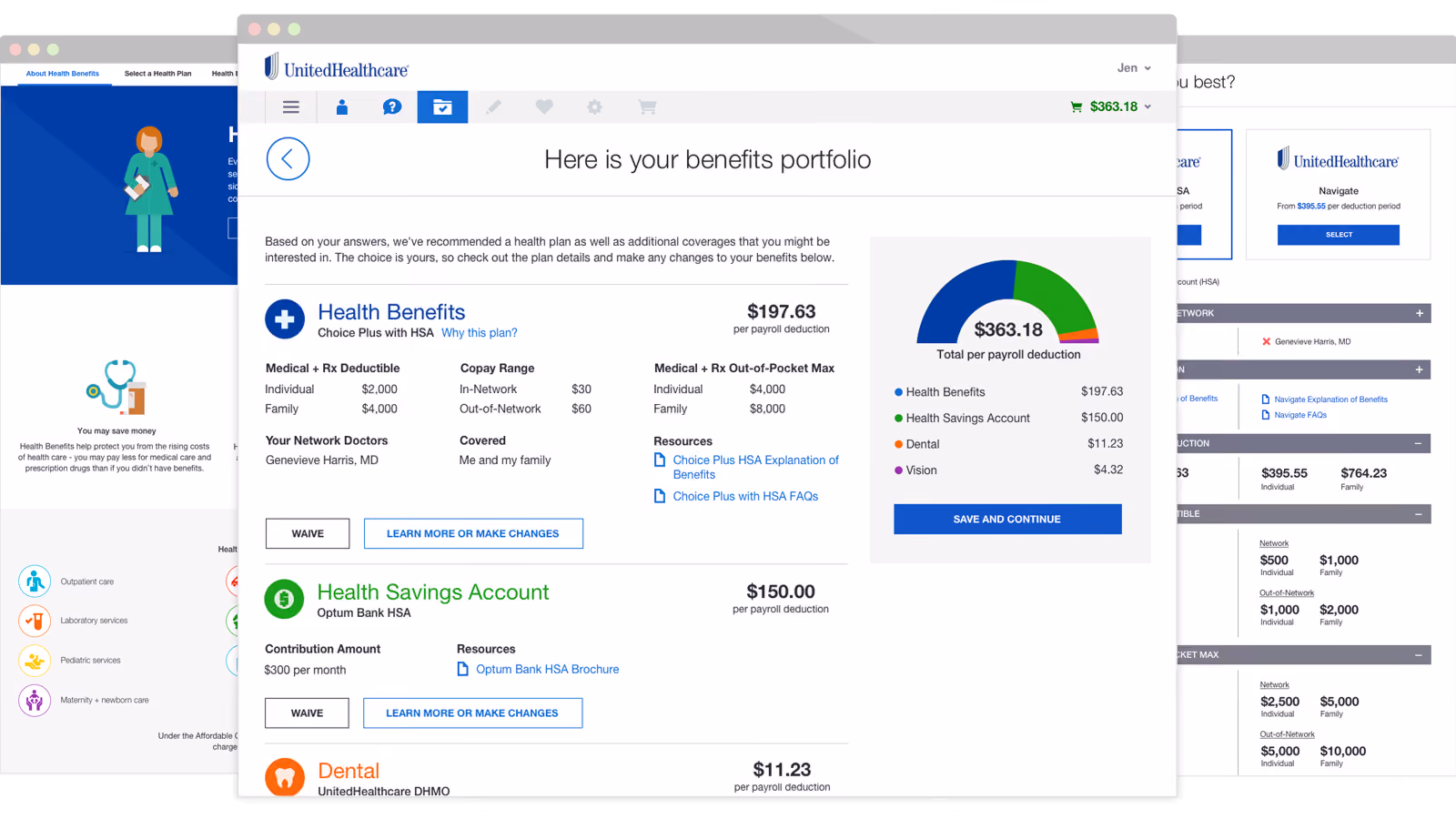Image resolution: width=1456 pixels, height=819 pixels.
Task: Click the pencil edit icon in toolbar
Action: pos(493,107)
